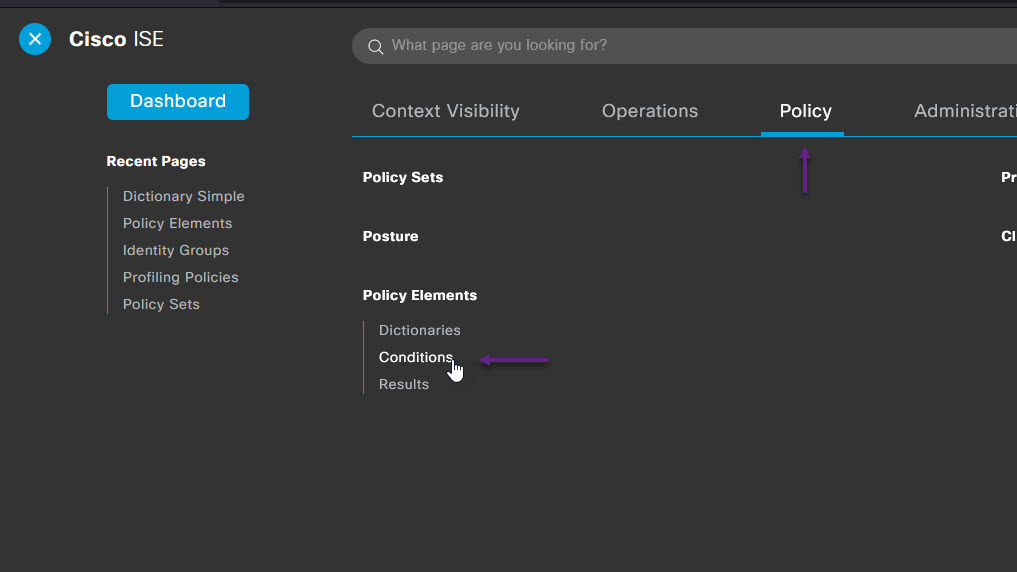
Task: Open the Posture menu heading
Action: point(390,236)
